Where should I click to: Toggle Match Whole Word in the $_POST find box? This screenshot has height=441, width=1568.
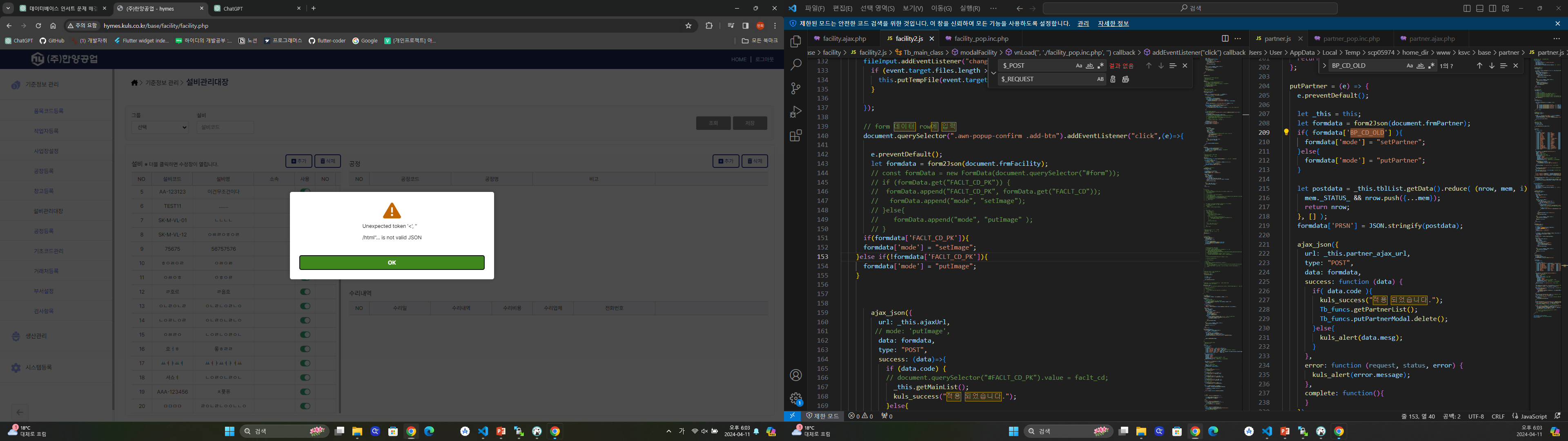[x=1089, y=66]
